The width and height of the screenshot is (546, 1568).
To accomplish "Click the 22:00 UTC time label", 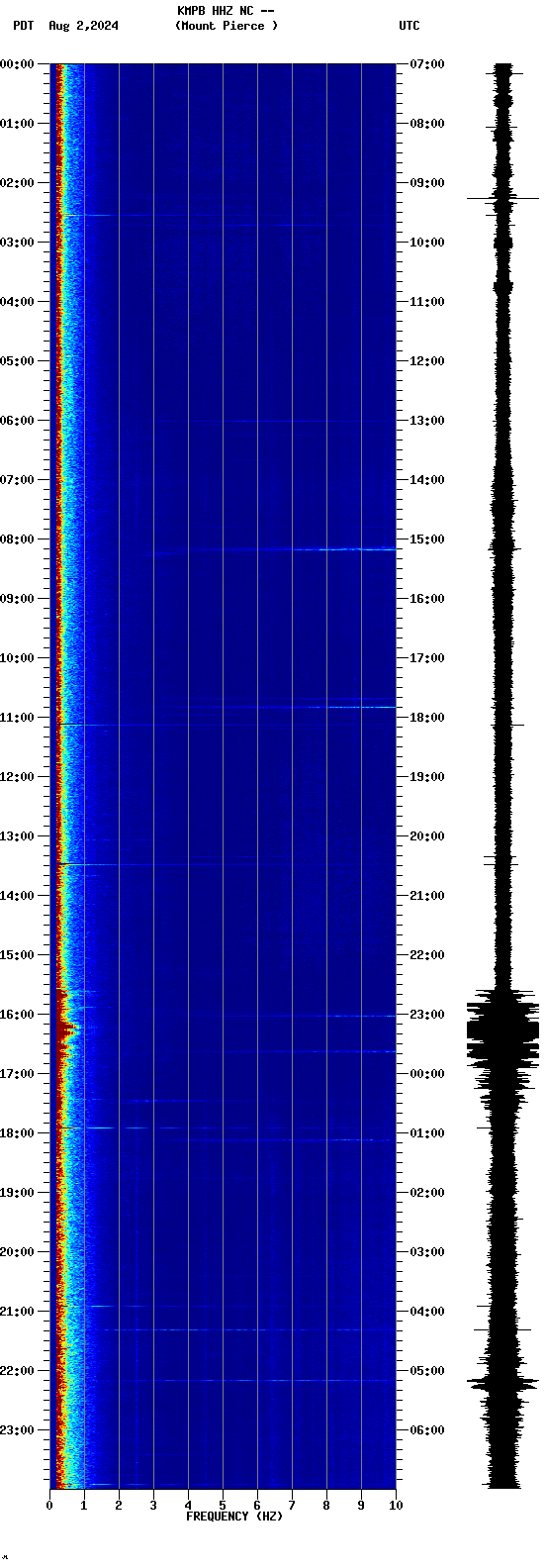I will [427, 955].
